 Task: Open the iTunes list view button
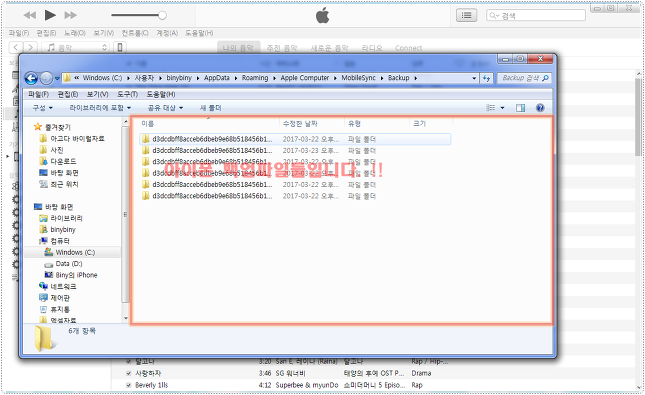[466, 15]
